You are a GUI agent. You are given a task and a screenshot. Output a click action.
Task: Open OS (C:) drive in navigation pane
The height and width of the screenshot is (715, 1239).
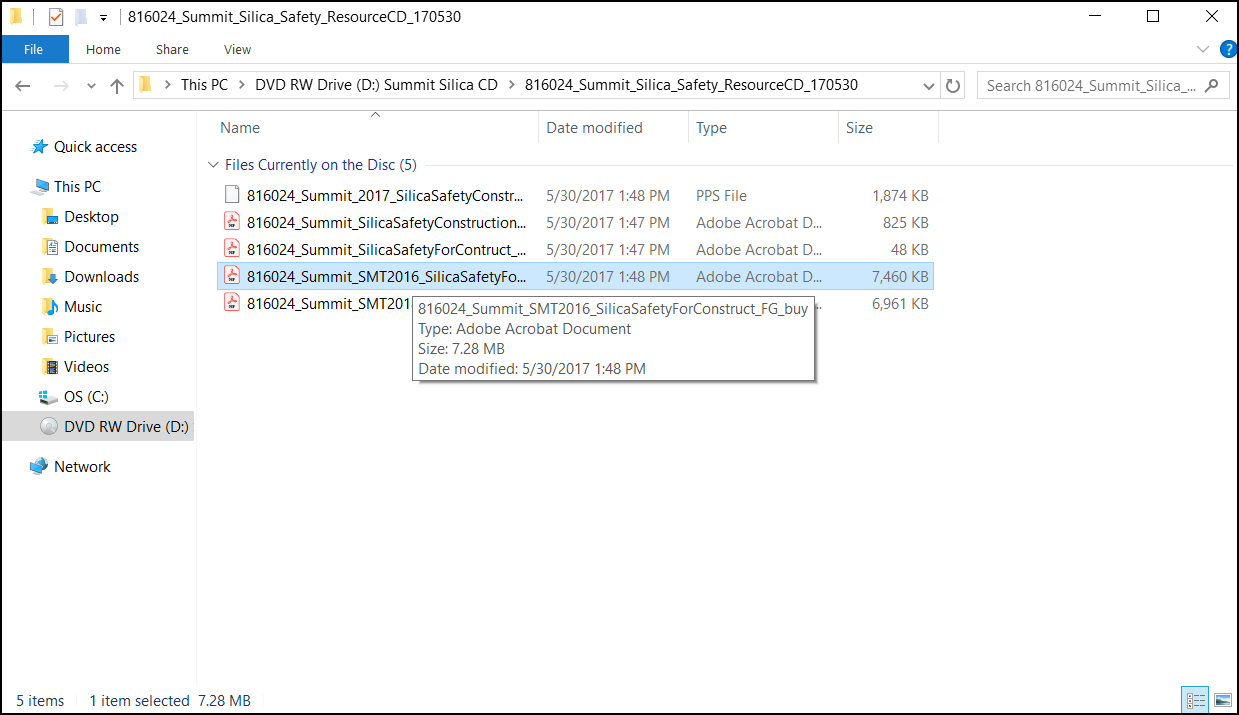[86, 397]
